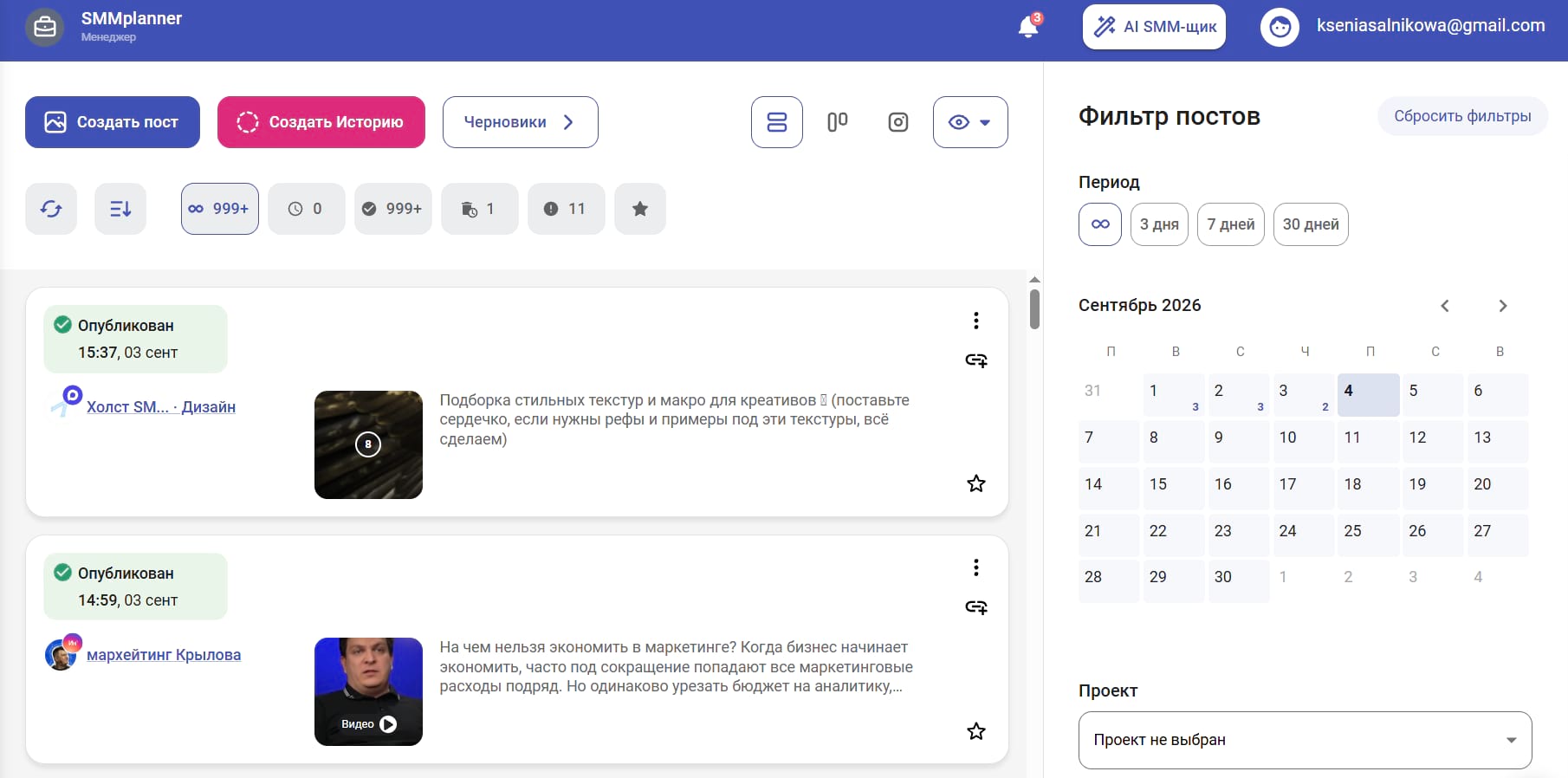
Task: Click Создать пост button
Action: pyautogui.click(x=113, y=122)
